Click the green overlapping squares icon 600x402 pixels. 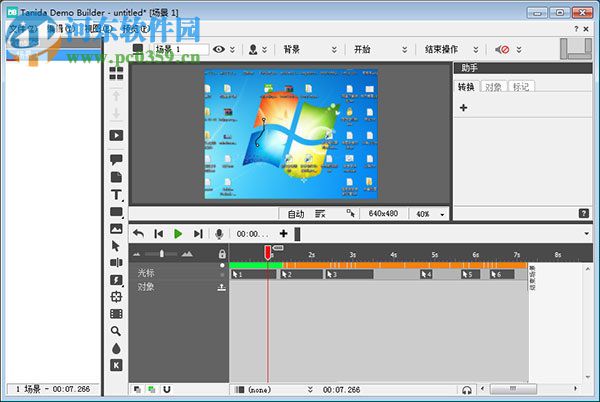(x=152, y=390)
